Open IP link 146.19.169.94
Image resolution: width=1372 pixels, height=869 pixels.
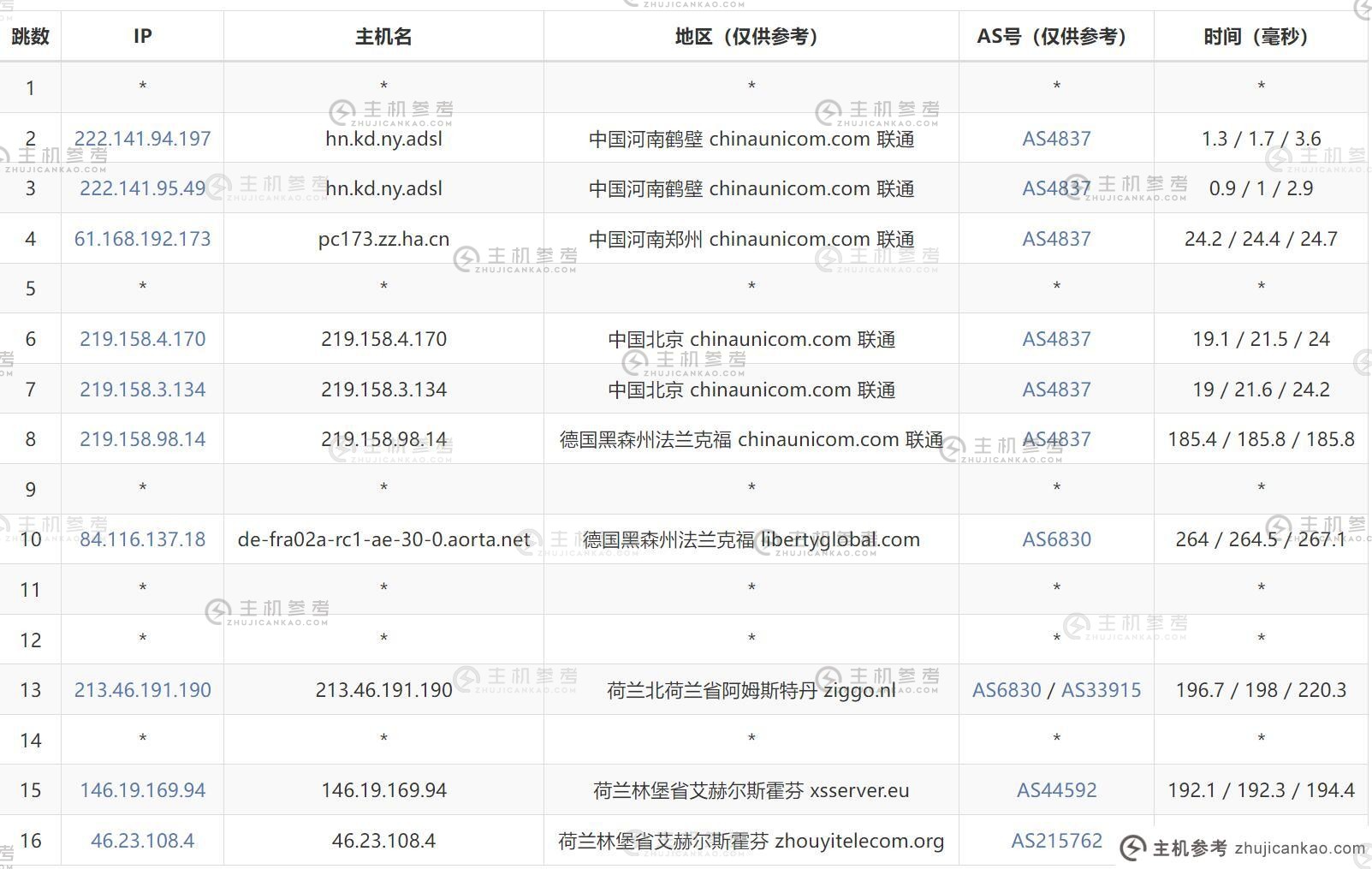tap(142, 790)
